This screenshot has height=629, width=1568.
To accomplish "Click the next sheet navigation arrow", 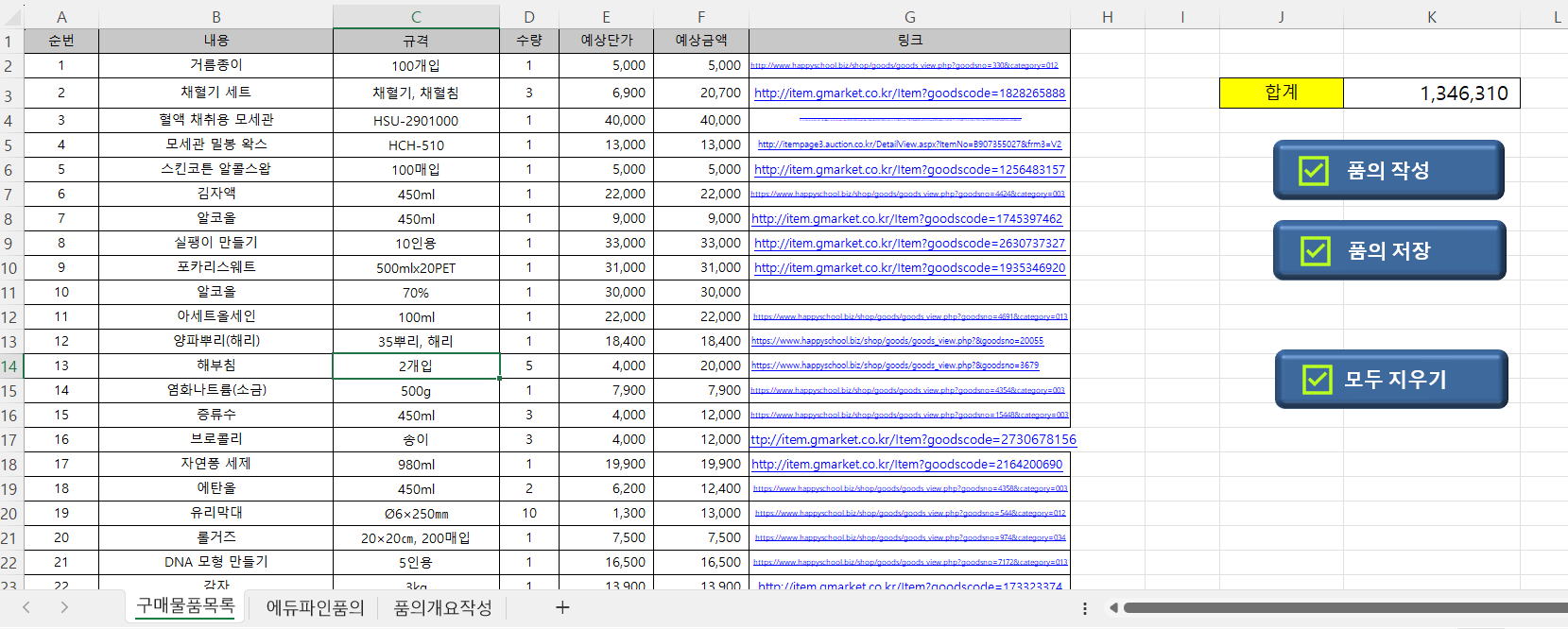I will click(x=64, y=607).
